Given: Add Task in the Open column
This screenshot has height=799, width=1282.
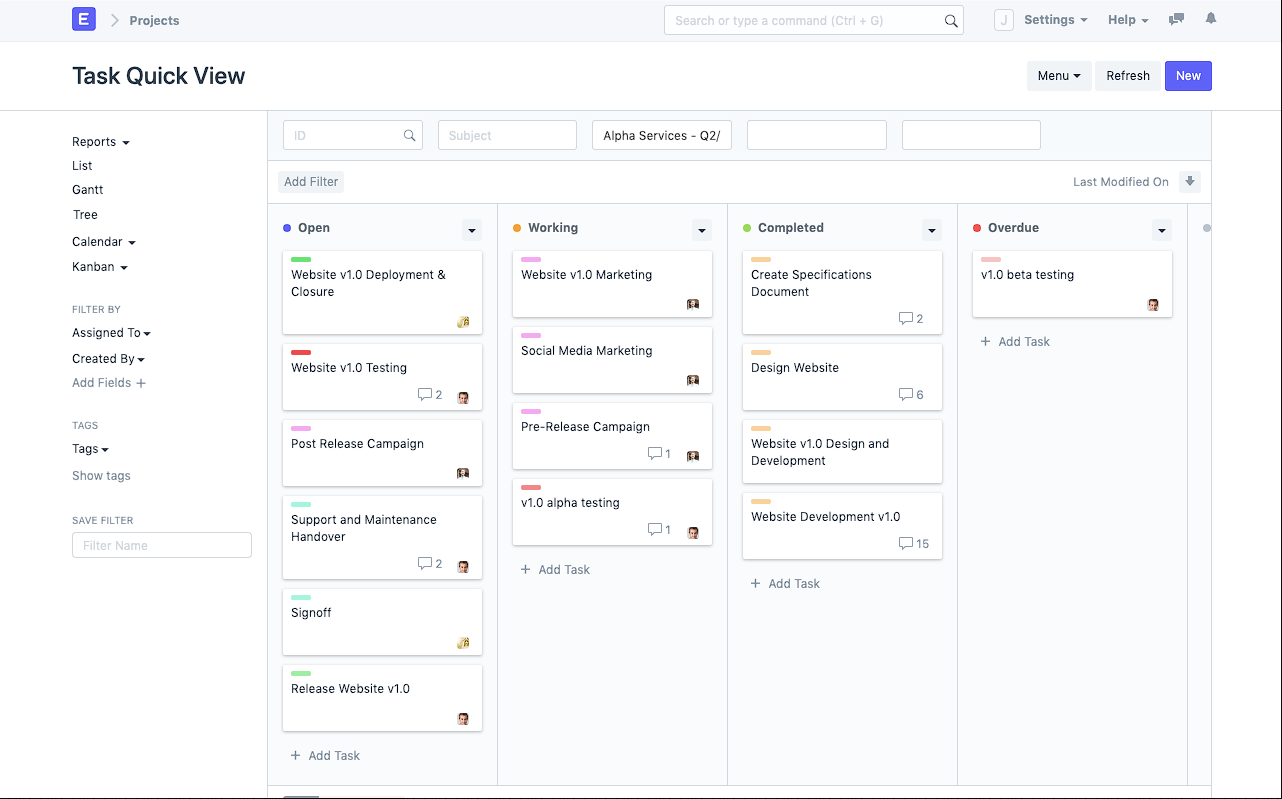Looking at the screenshot, I should tap(325, 756).
